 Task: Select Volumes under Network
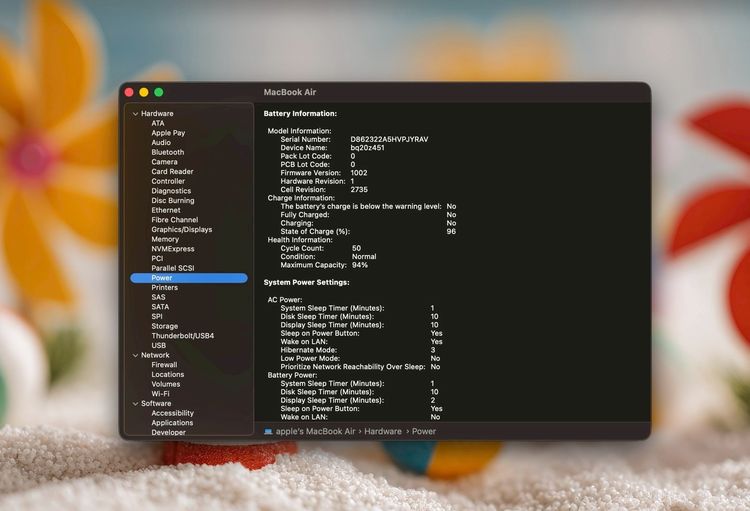(165, 384)
